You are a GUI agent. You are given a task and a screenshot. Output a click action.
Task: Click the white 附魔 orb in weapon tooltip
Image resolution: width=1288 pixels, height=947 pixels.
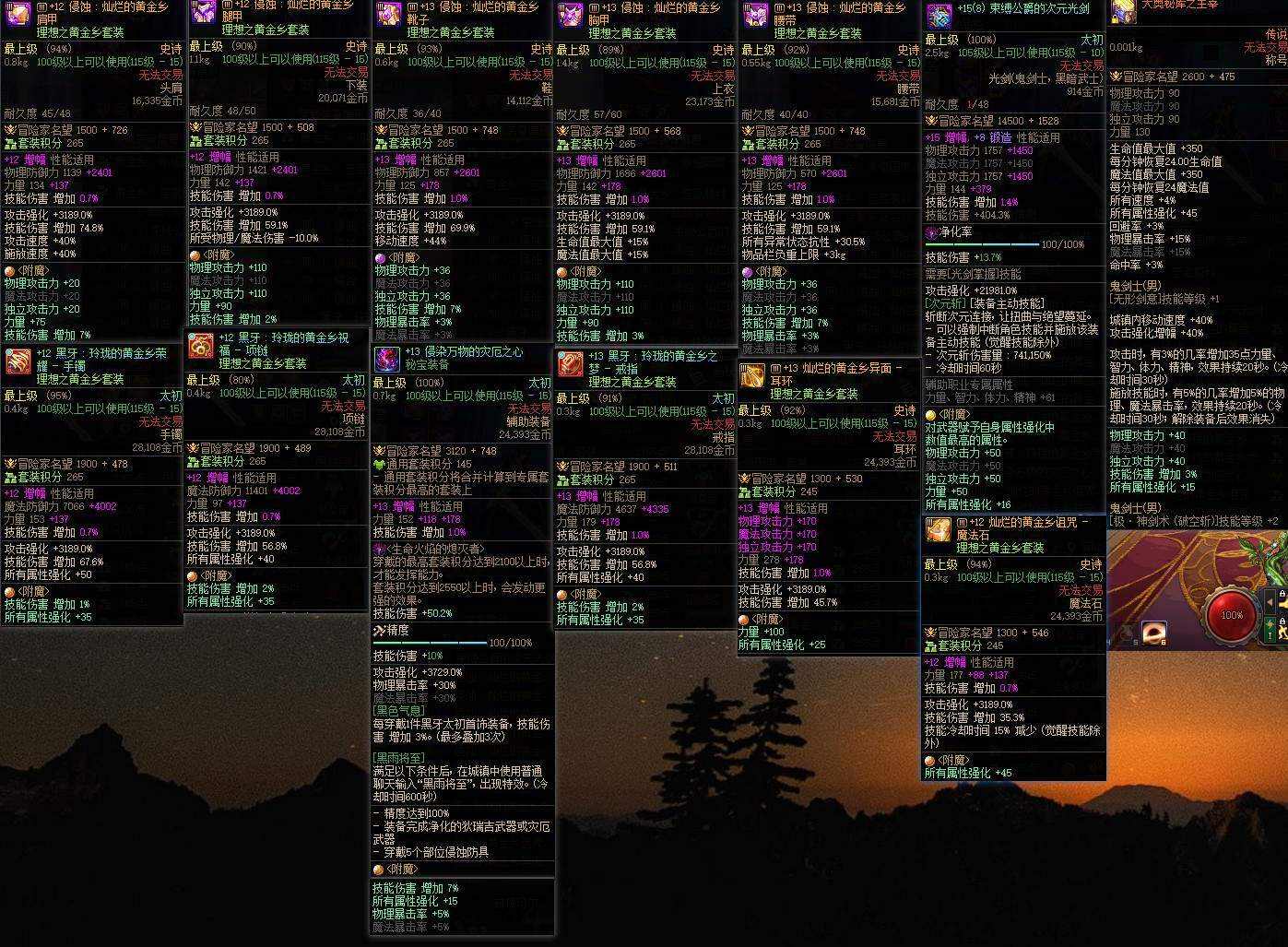click(x=931, y=415)
